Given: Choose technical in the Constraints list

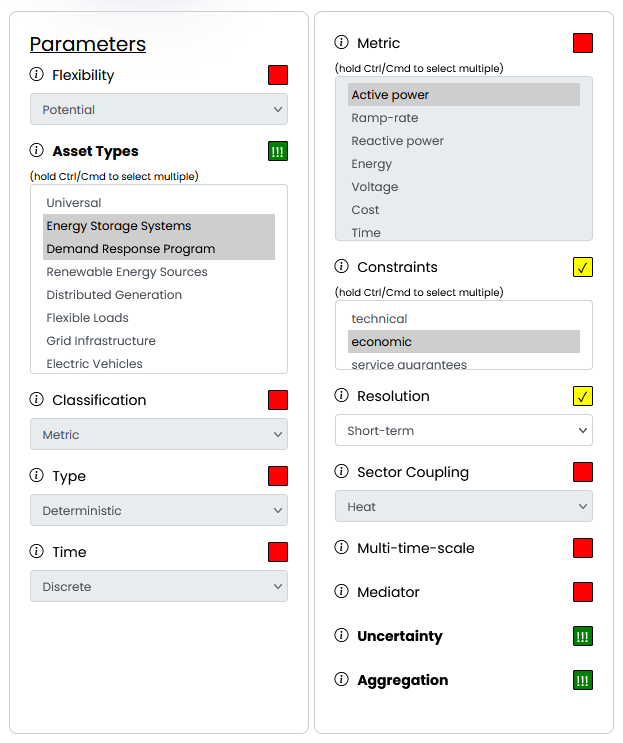Looking at the screenshot, I should coord(379,319).
